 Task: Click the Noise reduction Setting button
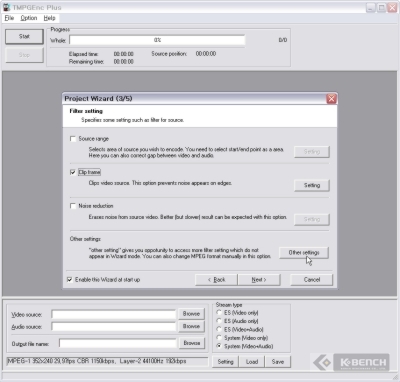pos(312,219)
